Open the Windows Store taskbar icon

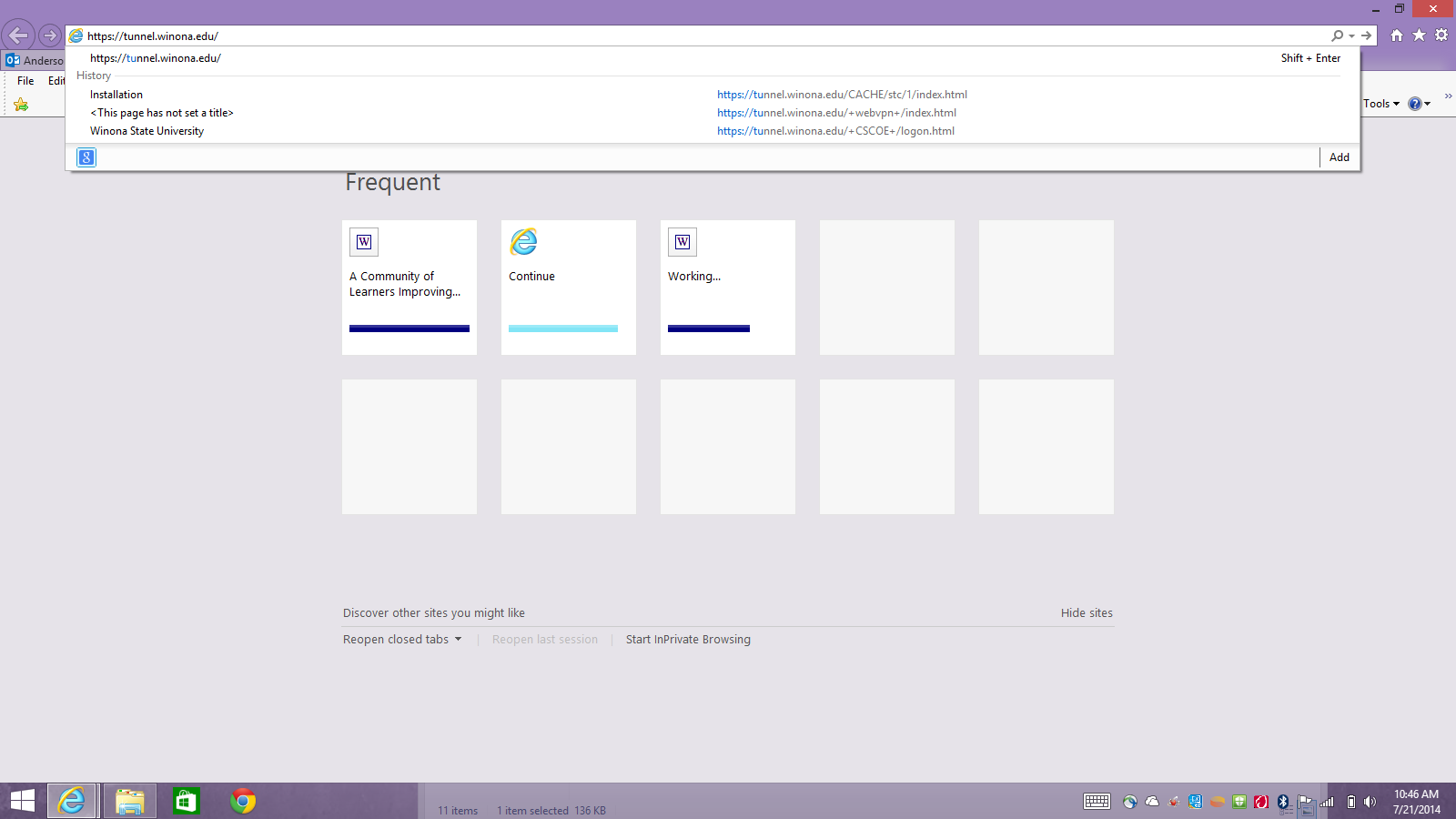coord(186,801)
